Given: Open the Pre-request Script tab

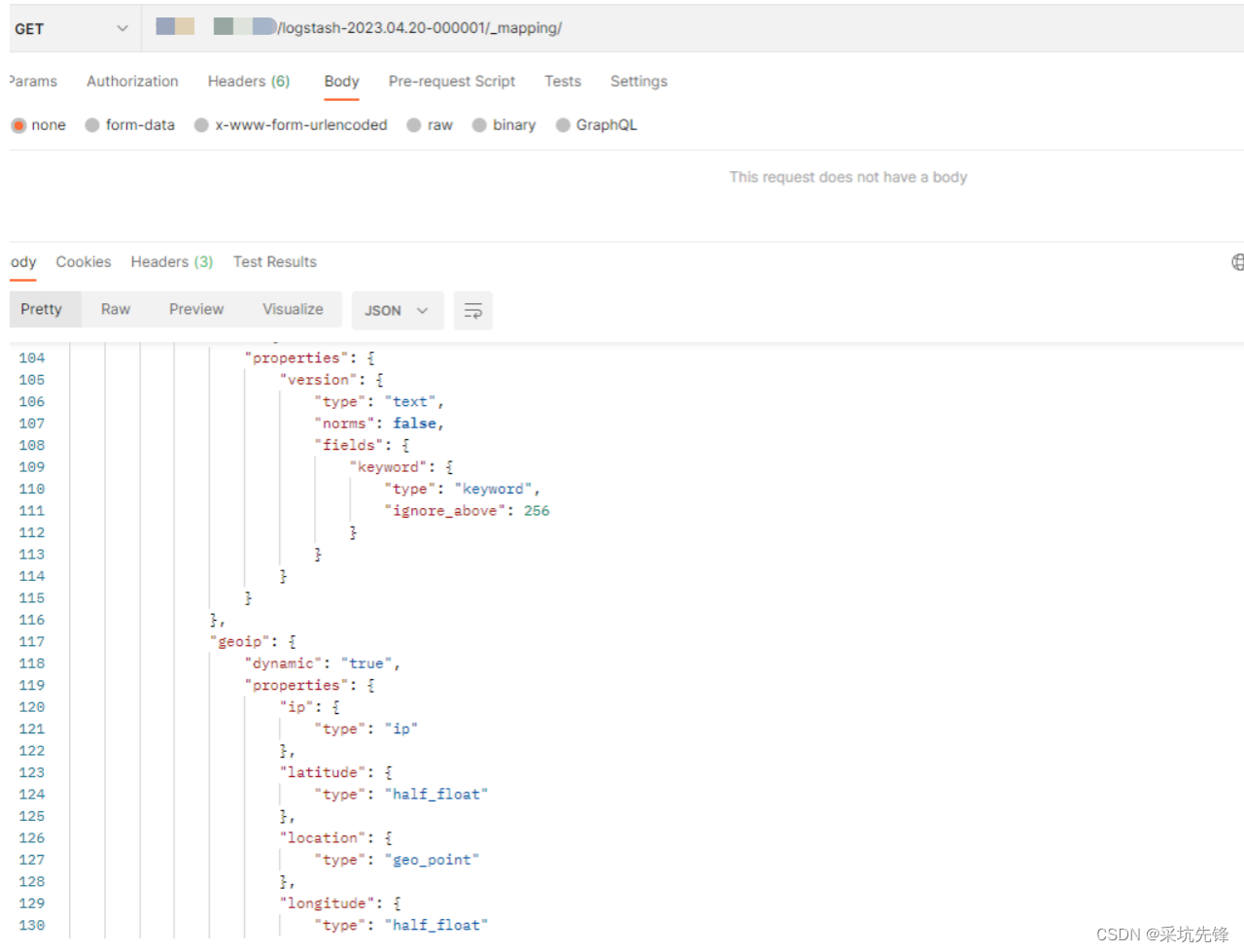Looking at the screenshot, I should point(452,82).
